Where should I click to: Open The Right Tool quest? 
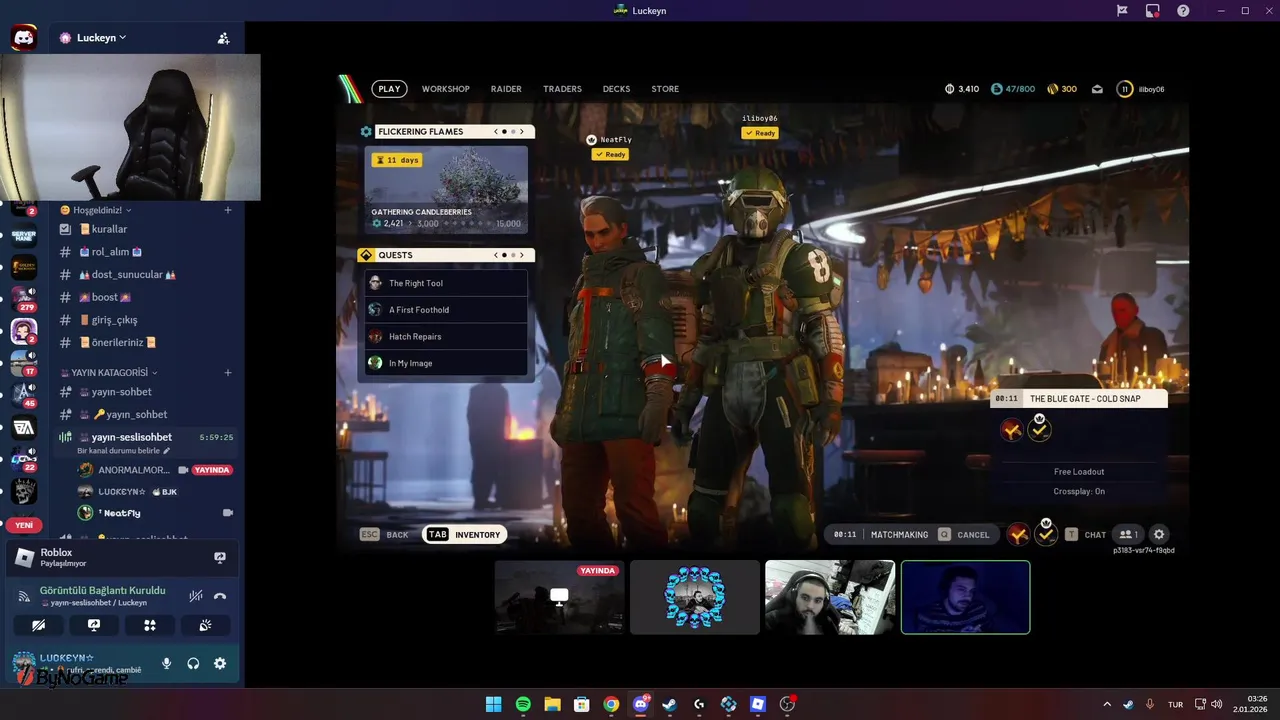[x=446, y=283]
